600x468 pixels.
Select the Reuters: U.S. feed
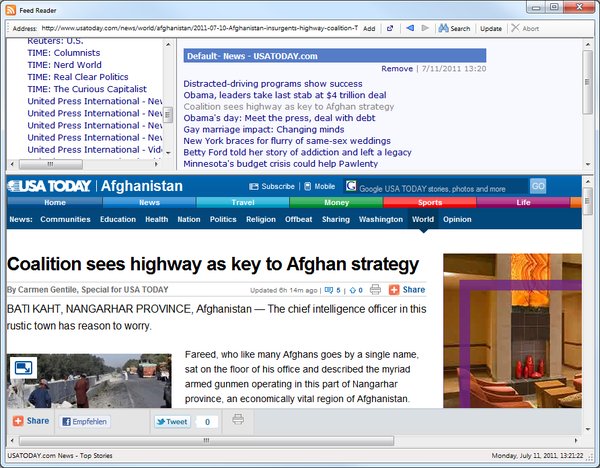(x=55, y=41)
